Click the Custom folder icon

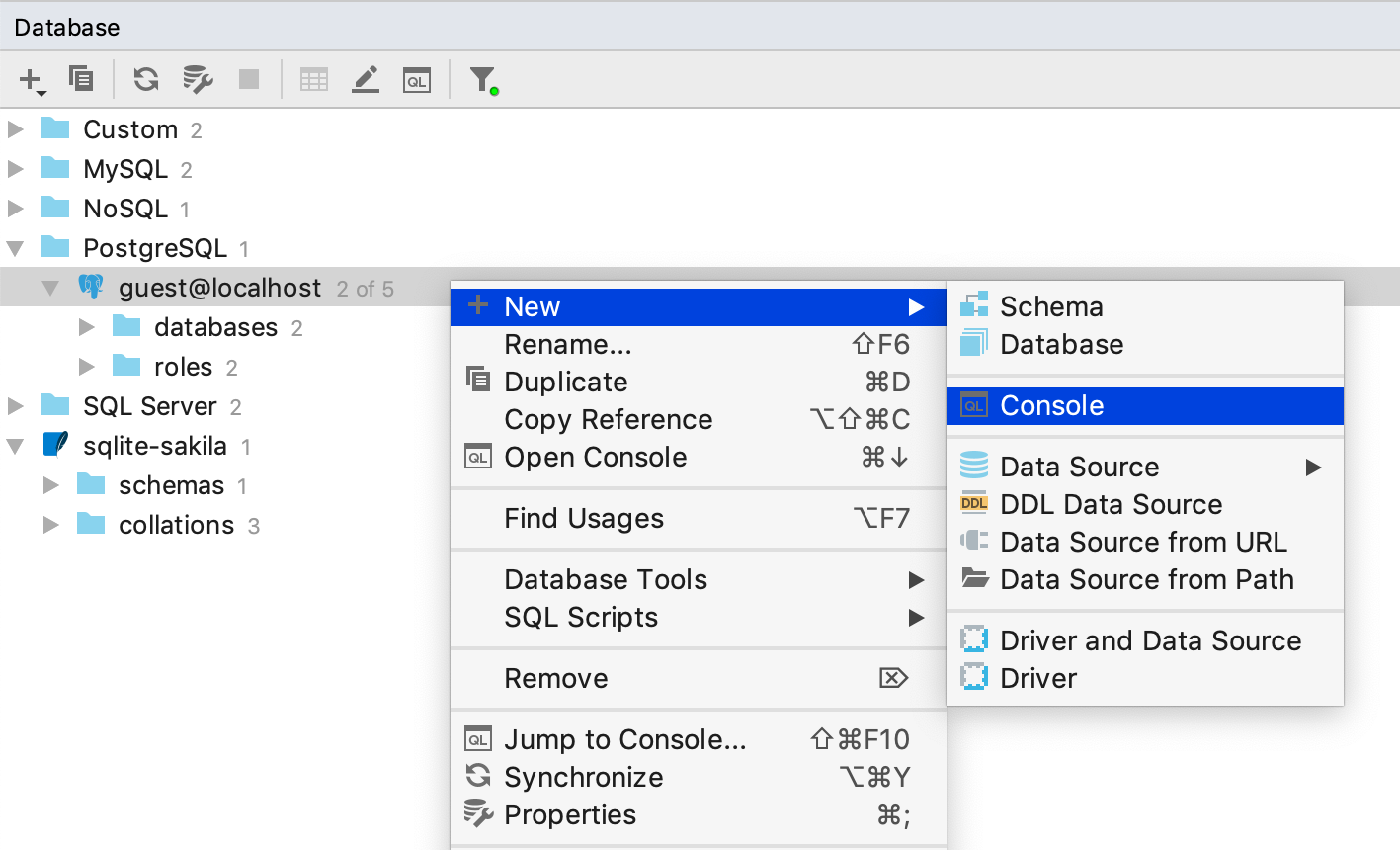point(55,128)
